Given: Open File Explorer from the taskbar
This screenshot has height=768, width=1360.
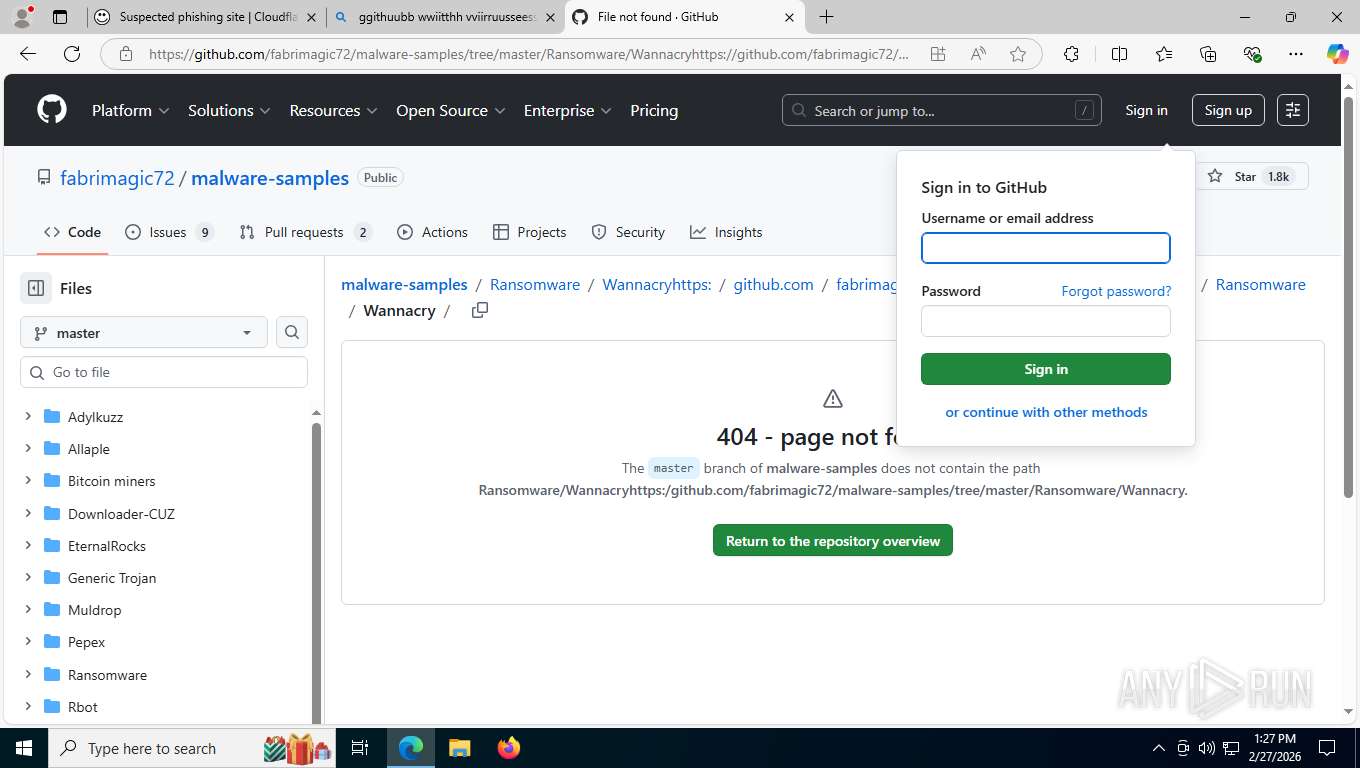Looking at the screenshot, I should (x=459, y=748).
